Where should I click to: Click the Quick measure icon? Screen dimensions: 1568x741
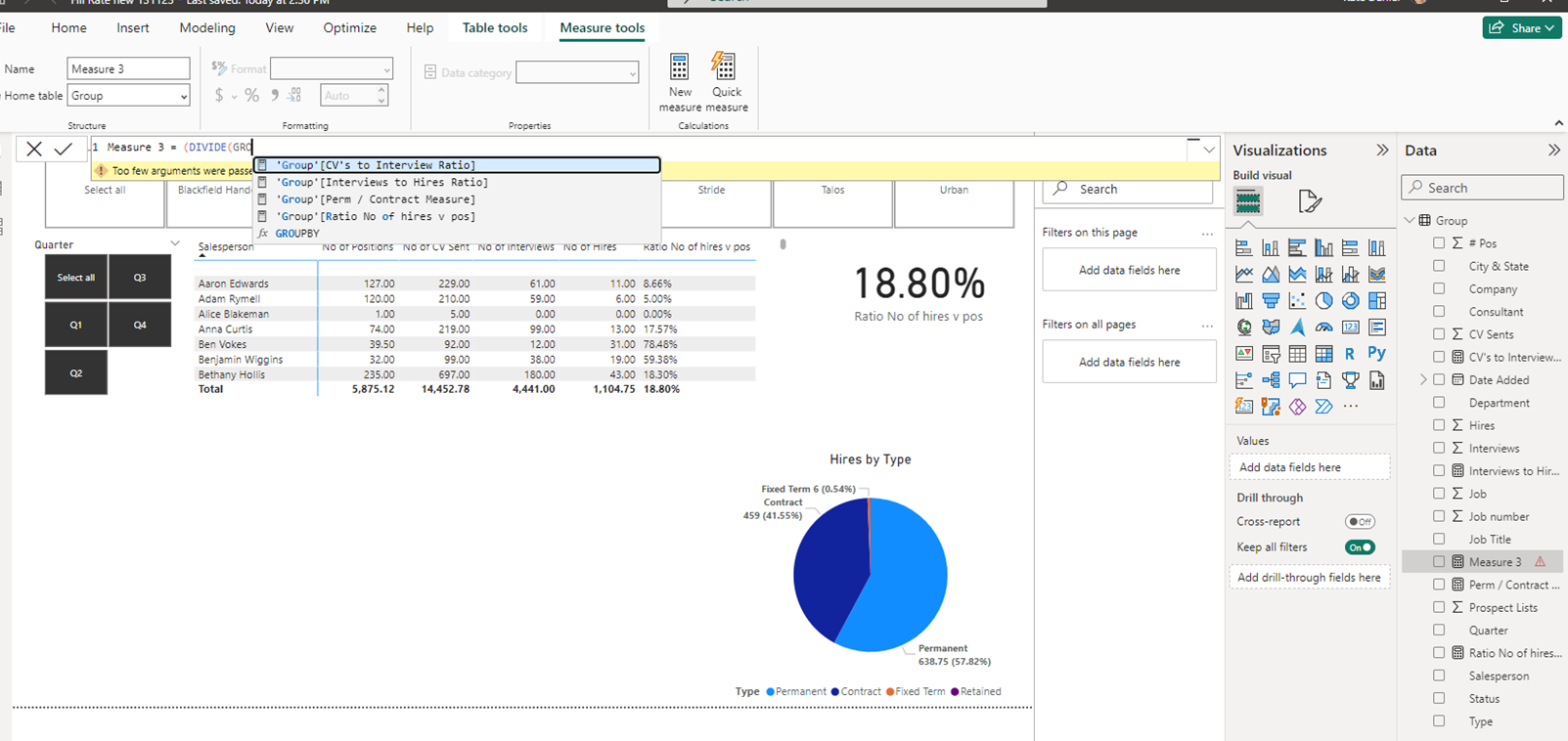[724, 66]
